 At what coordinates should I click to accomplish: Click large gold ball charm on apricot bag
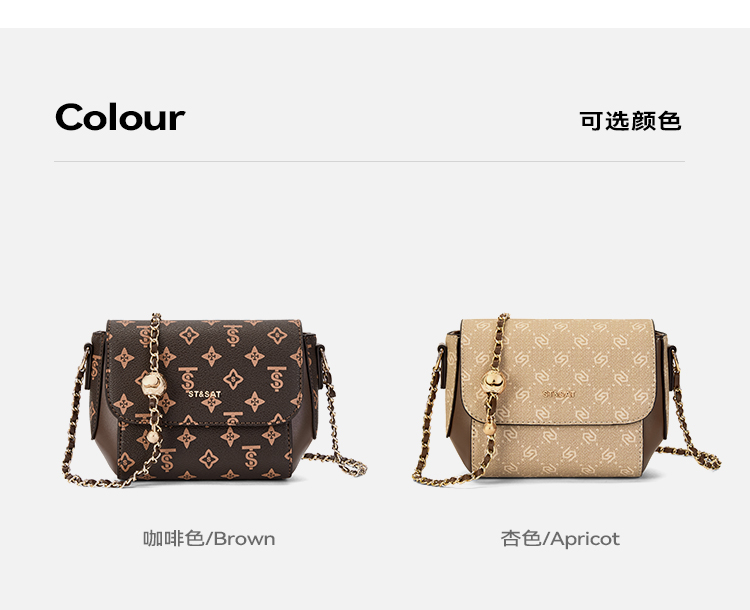coord(494,382)
